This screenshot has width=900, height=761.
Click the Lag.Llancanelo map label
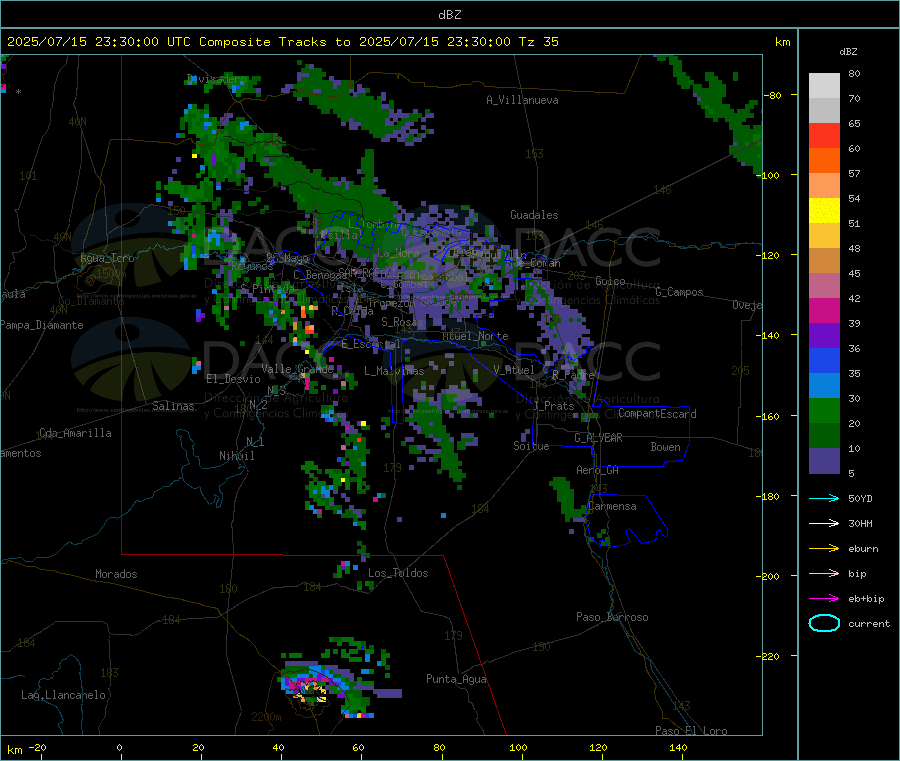pyautogui.click(x=63, y=695)
